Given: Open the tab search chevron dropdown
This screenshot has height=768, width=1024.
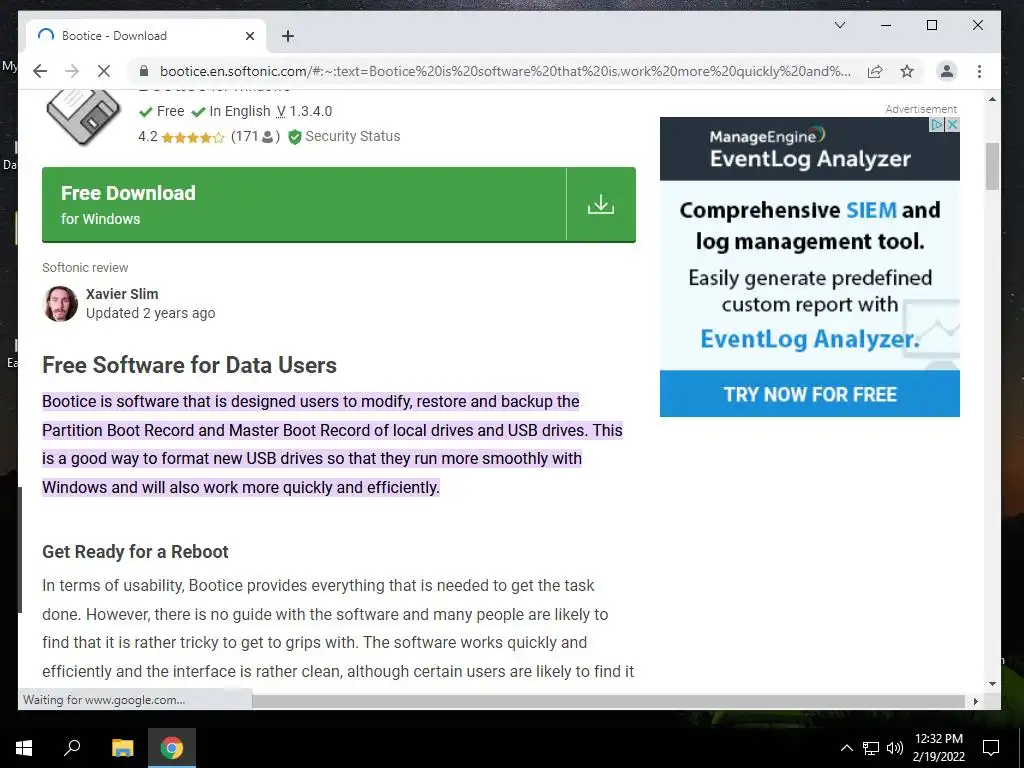Looking at the screenshot, I should coord(840,25).
